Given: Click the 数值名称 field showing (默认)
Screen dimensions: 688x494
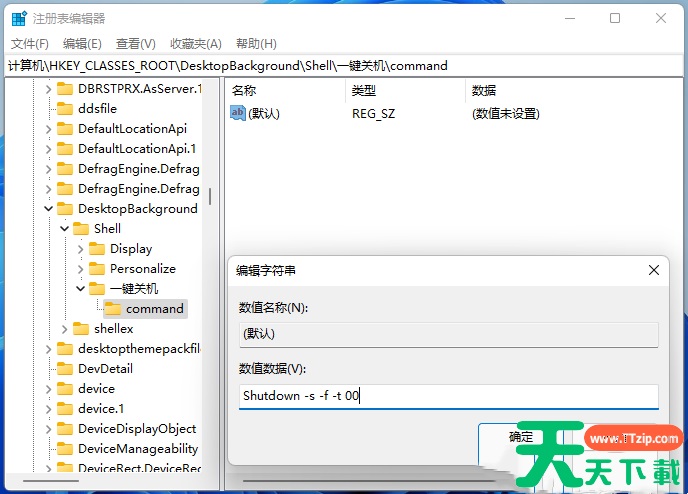Looking at the screenshot, I should pyautogui.click(x=448, y=334).
